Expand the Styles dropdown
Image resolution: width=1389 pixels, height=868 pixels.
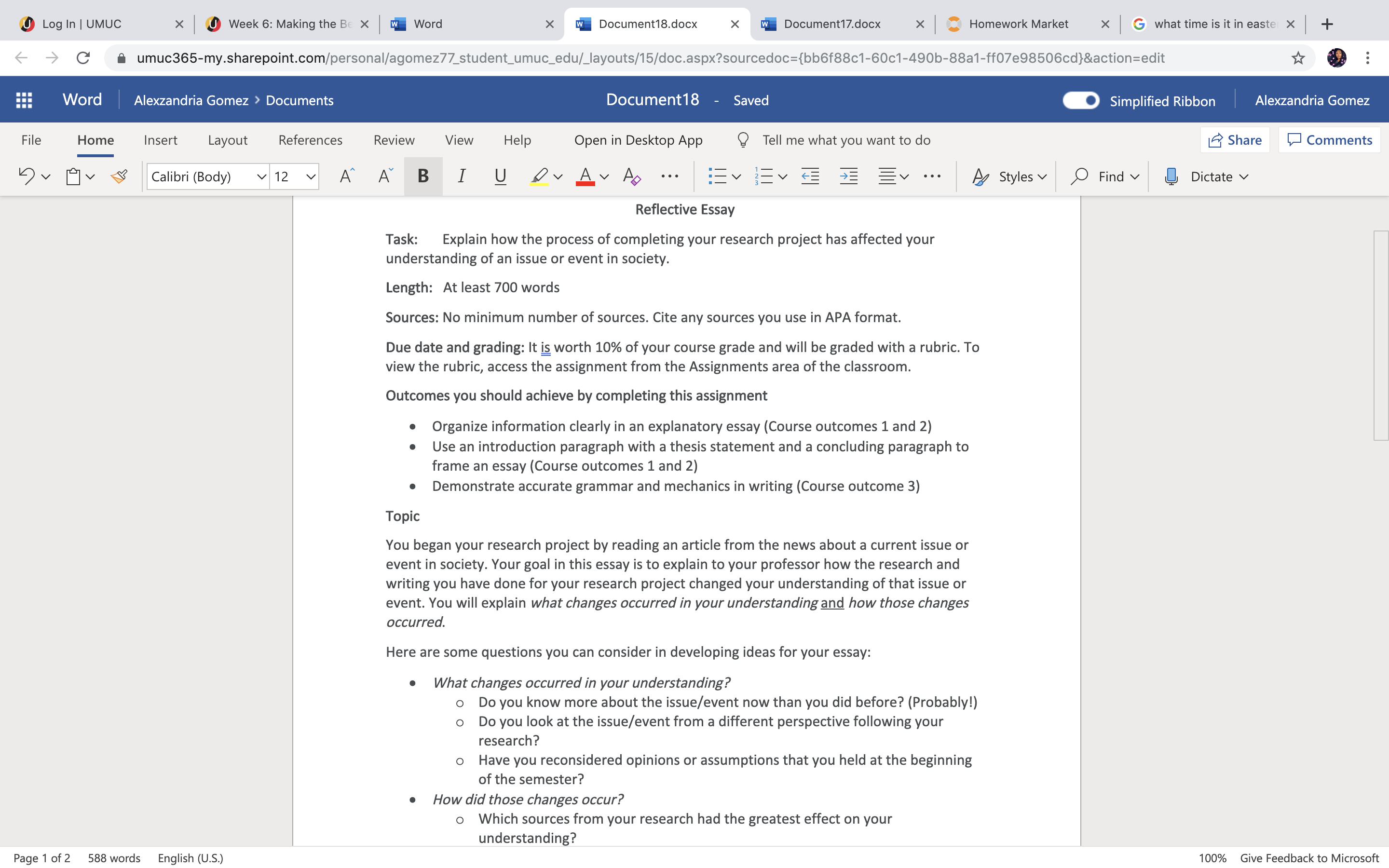click(x=1009, y=176)
